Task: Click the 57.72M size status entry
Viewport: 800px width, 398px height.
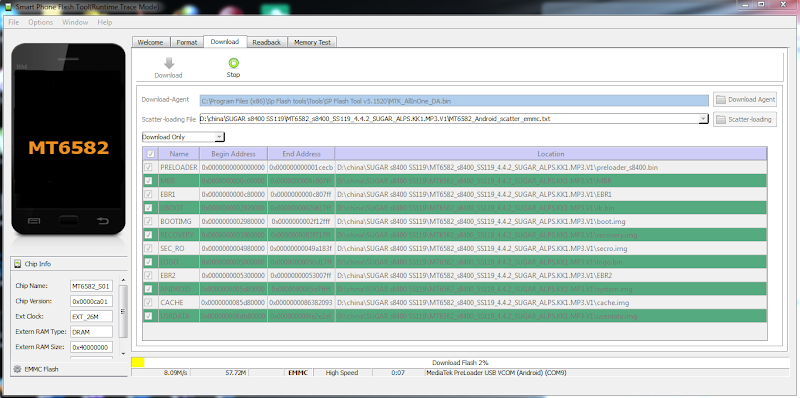Action: (219, 373)
